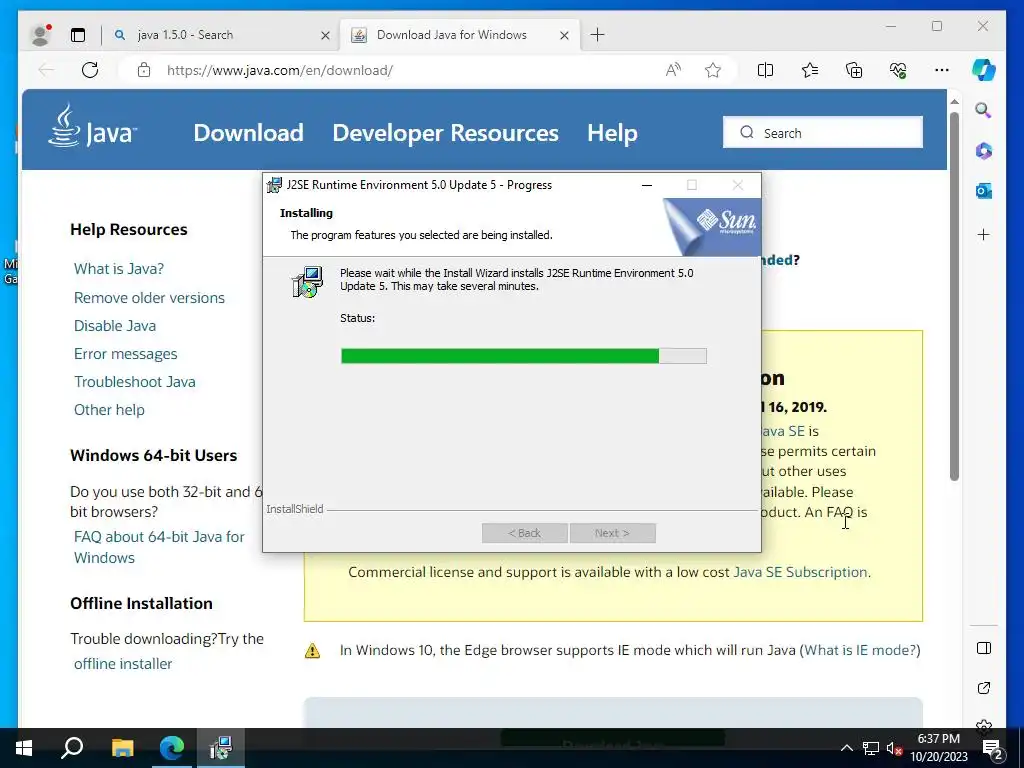
Task: Open the Troubleshoot Java link
Action: [x=135, y=382]
